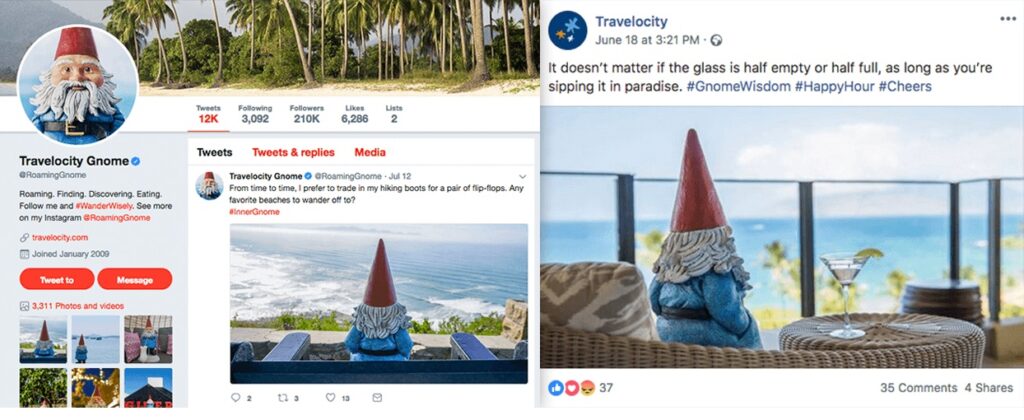The image size is (1024, 420).
Task: Open the first gnome photo thumbnail
Action: point(43,340)
